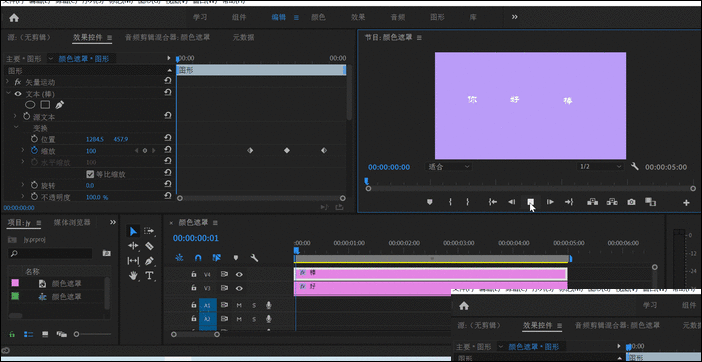Switch to 音频 workspace
This screenshot has height=362, width=702.
398,17
